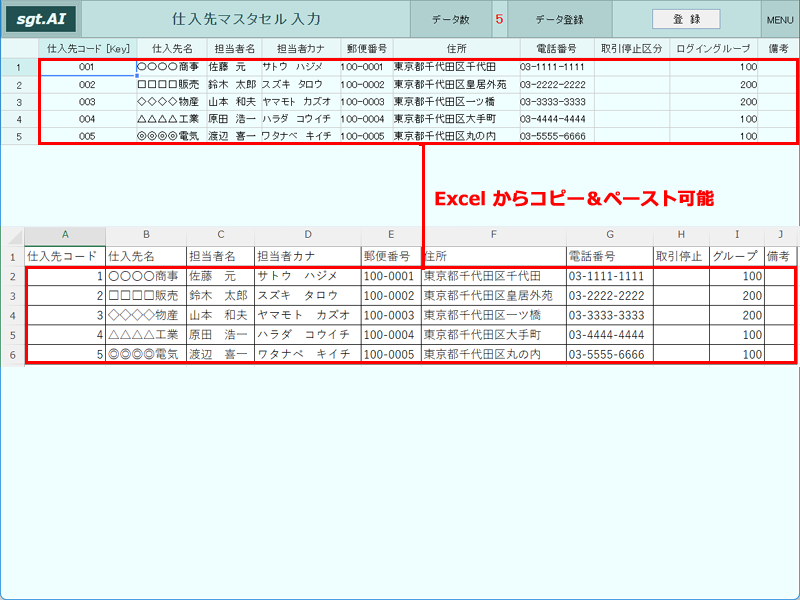Select row header 4 in top grid
This screenshot has width=800, height=600.
(x=19, y=119)
